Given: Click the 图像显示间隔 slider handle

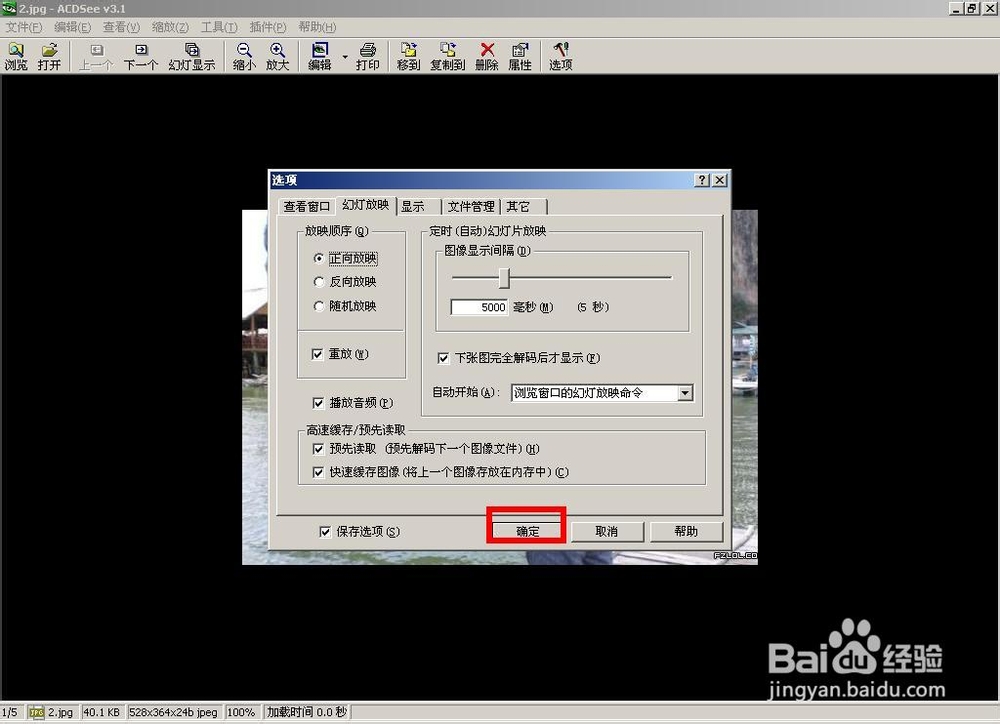Looking at the screenshot, I should (x=504, y=278).
